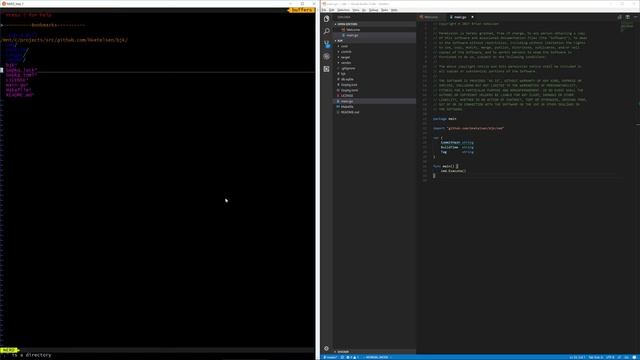
Task: Open the Go menu in VS Code
Action: pyautogui.click(x=364, y=10)
